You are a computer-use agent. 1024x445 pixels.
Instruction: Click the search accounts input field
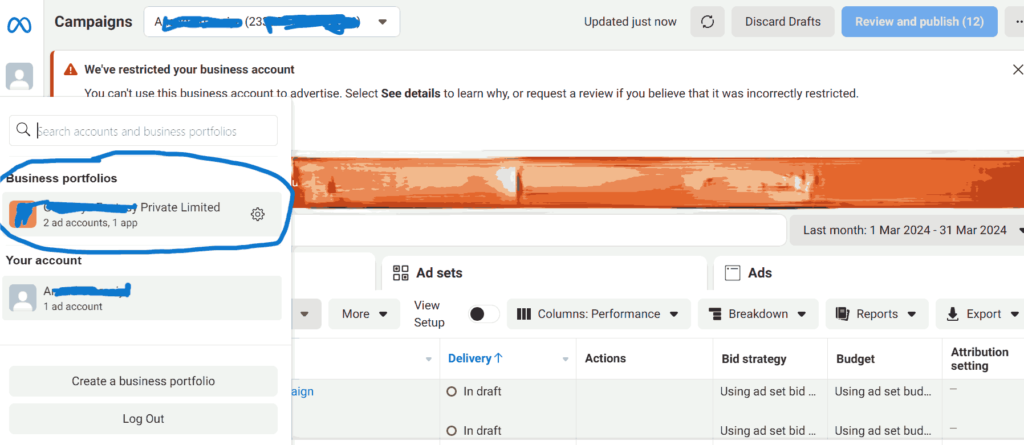tap(155, 130)
